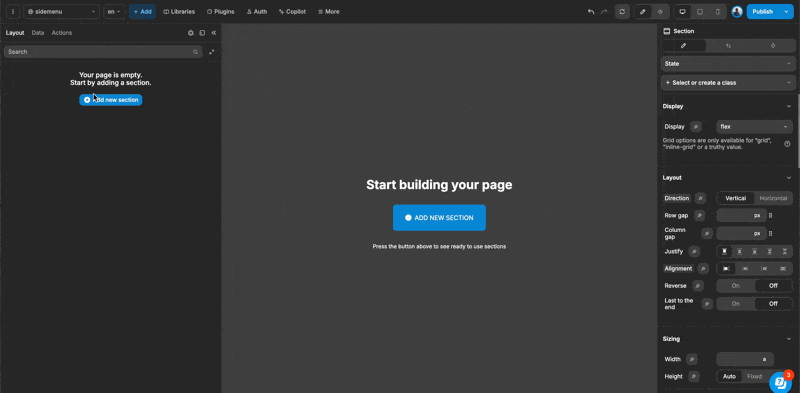Open the Publish dropdown arrow
Viewport: 800px width, 393px height.
click(x=786, y=12)
